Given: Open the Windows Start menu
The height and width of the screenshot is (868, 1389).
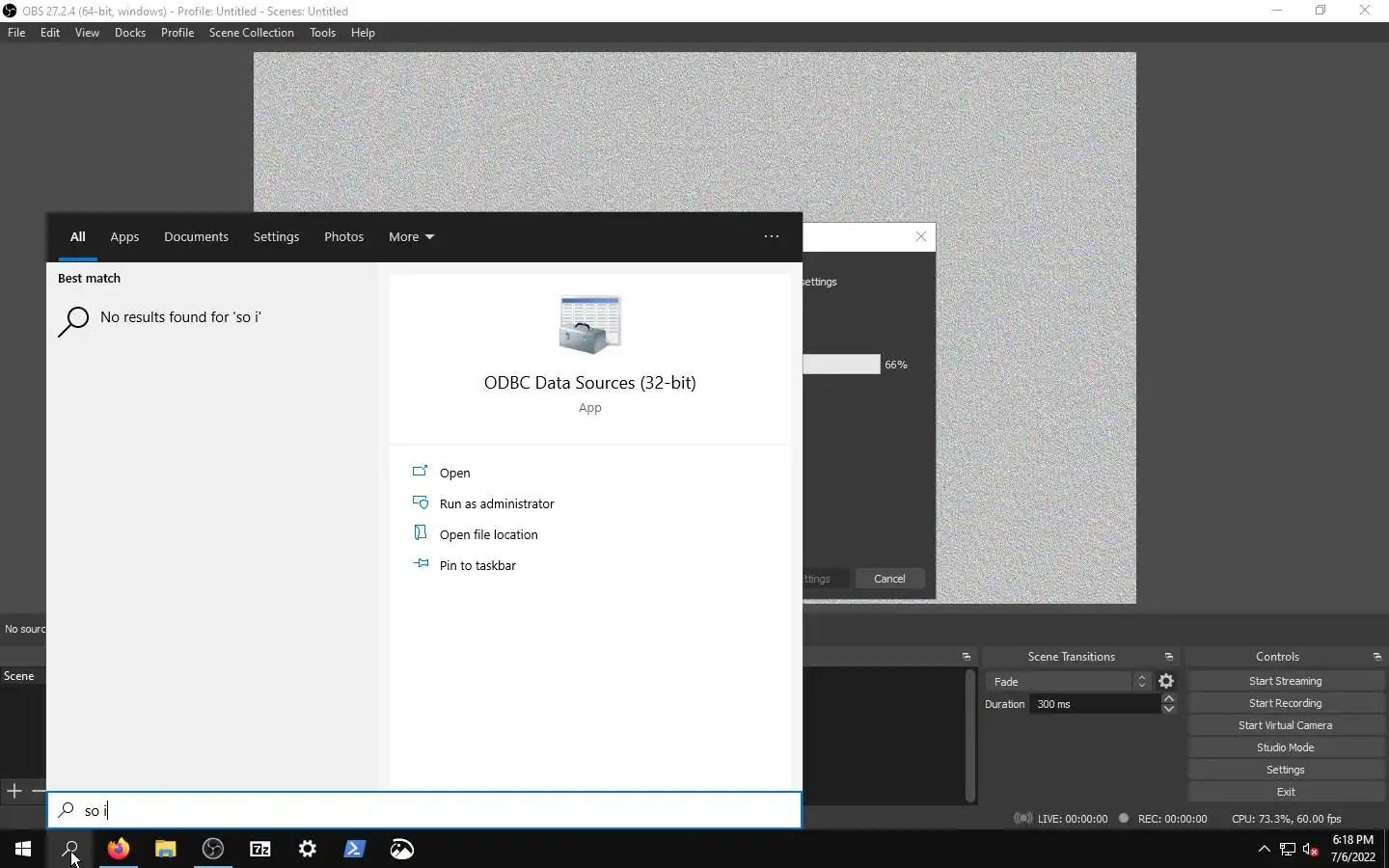Looking at the screenshot, I should [x=23, y=849].
